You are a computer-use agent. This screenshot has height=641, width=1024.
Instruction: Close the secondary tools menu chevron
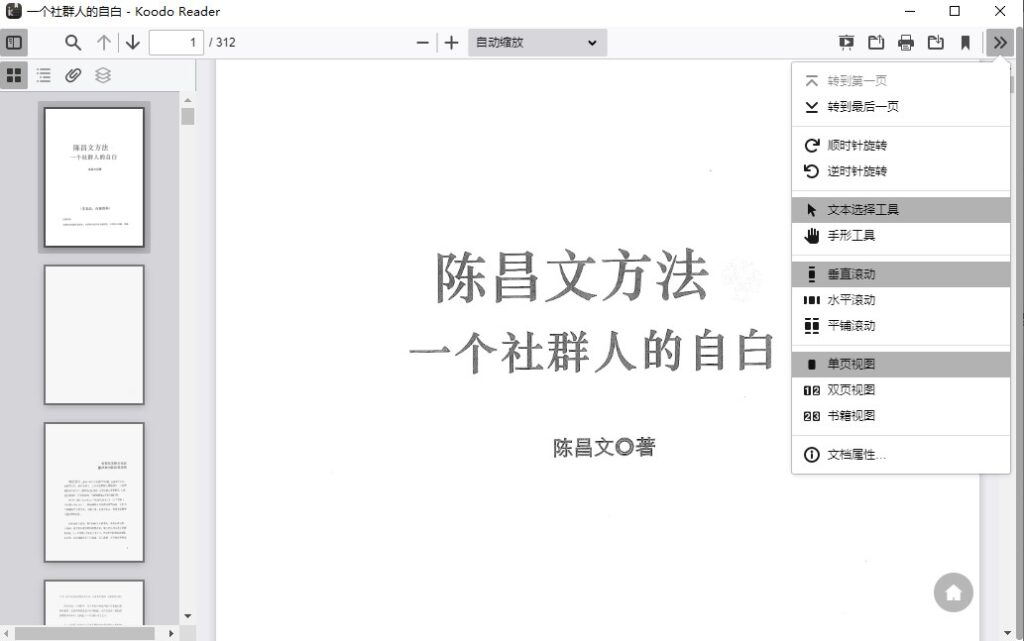(1000, 43)
